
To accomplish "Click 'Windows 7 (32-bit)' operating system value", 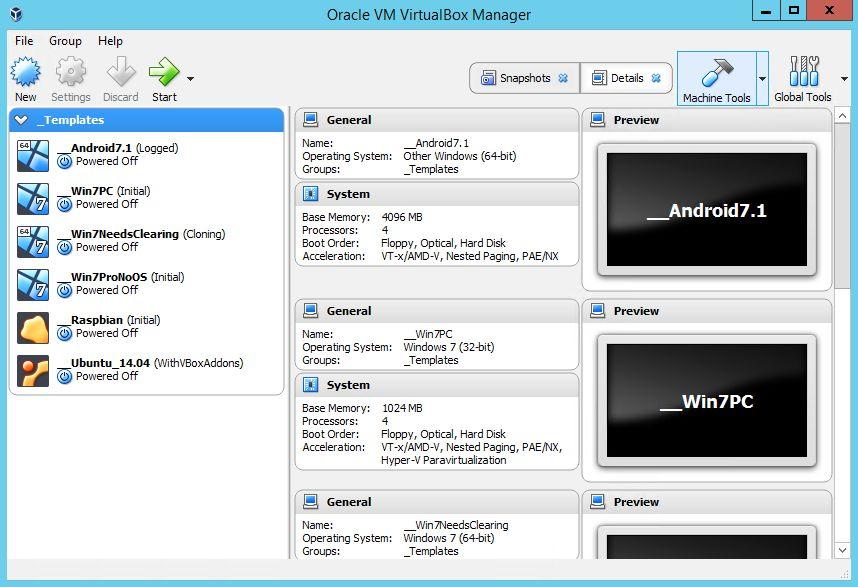I will [x=449, y=347].
